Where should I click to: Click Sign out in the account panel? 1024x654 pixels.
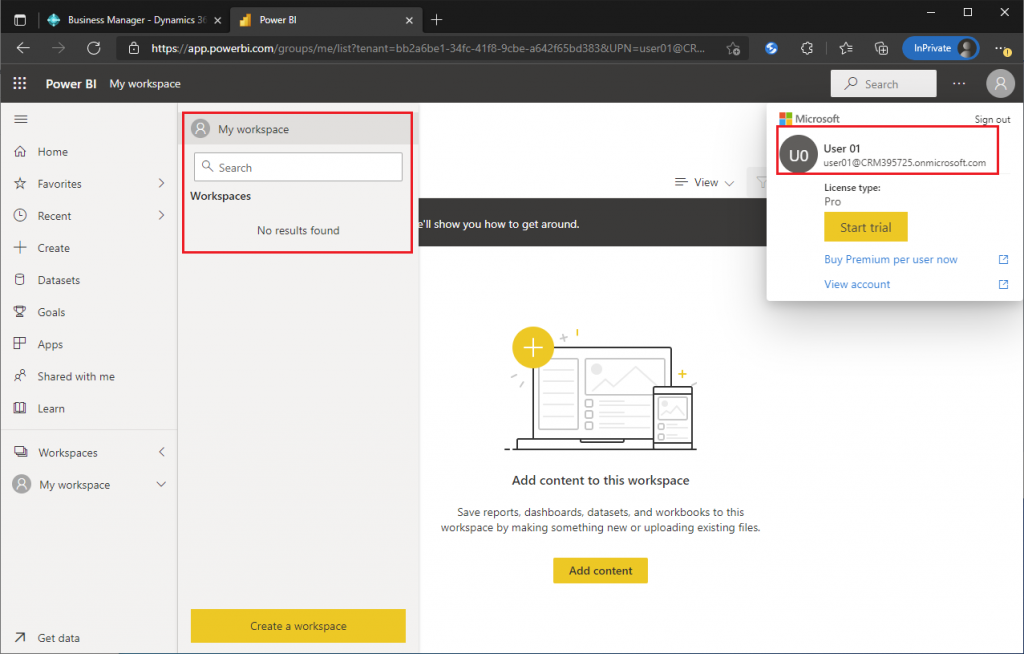pos(992,120)
